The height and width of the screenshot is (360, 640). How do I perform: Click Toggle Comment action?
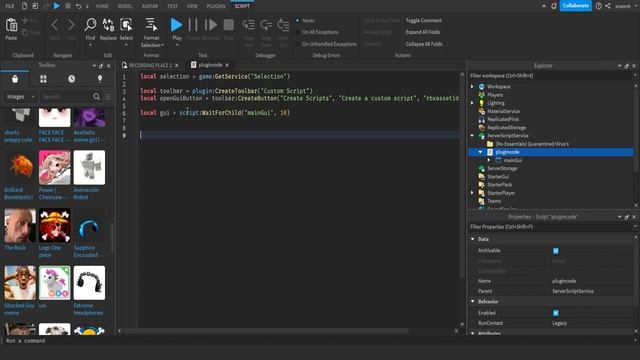coord(423,20)
